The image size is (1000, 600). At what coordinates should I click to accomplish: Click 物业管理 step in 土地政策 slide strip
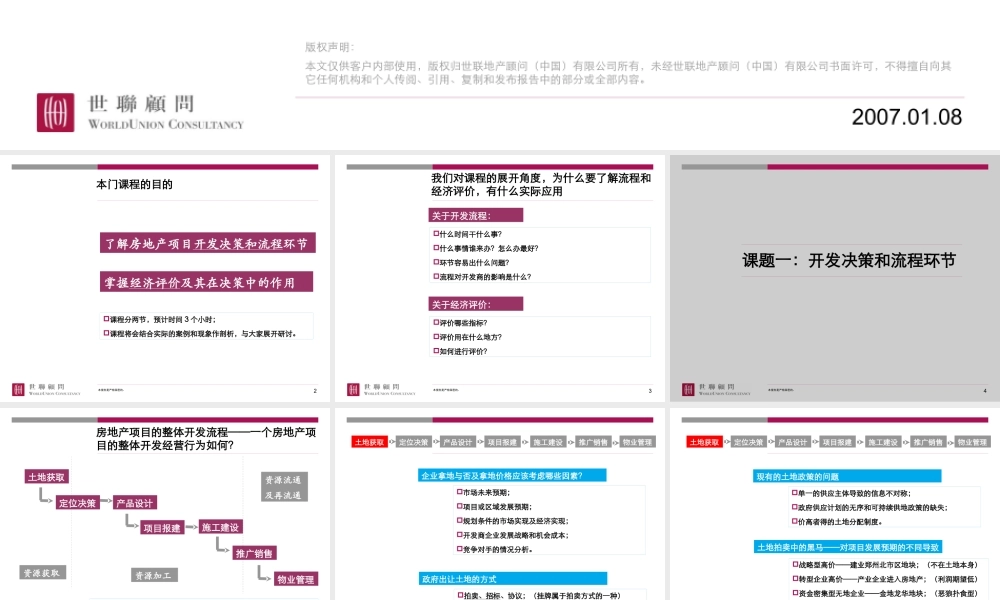coord(972,442)
